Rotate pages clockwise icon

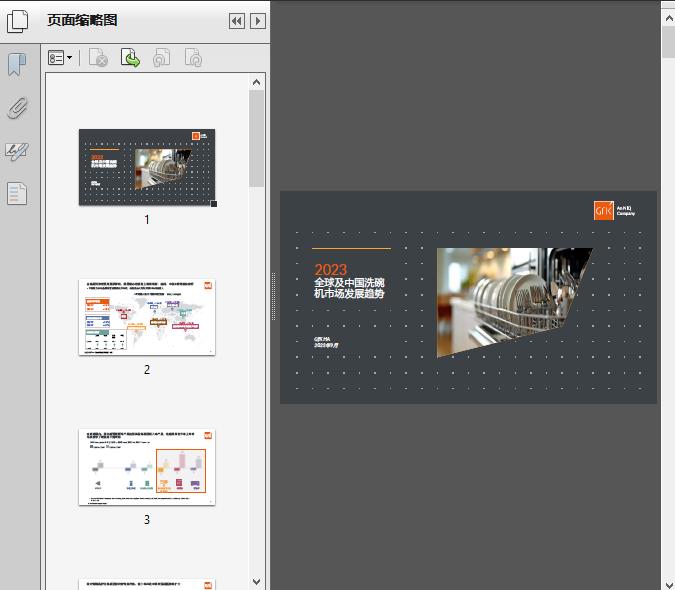pos(193,58)
